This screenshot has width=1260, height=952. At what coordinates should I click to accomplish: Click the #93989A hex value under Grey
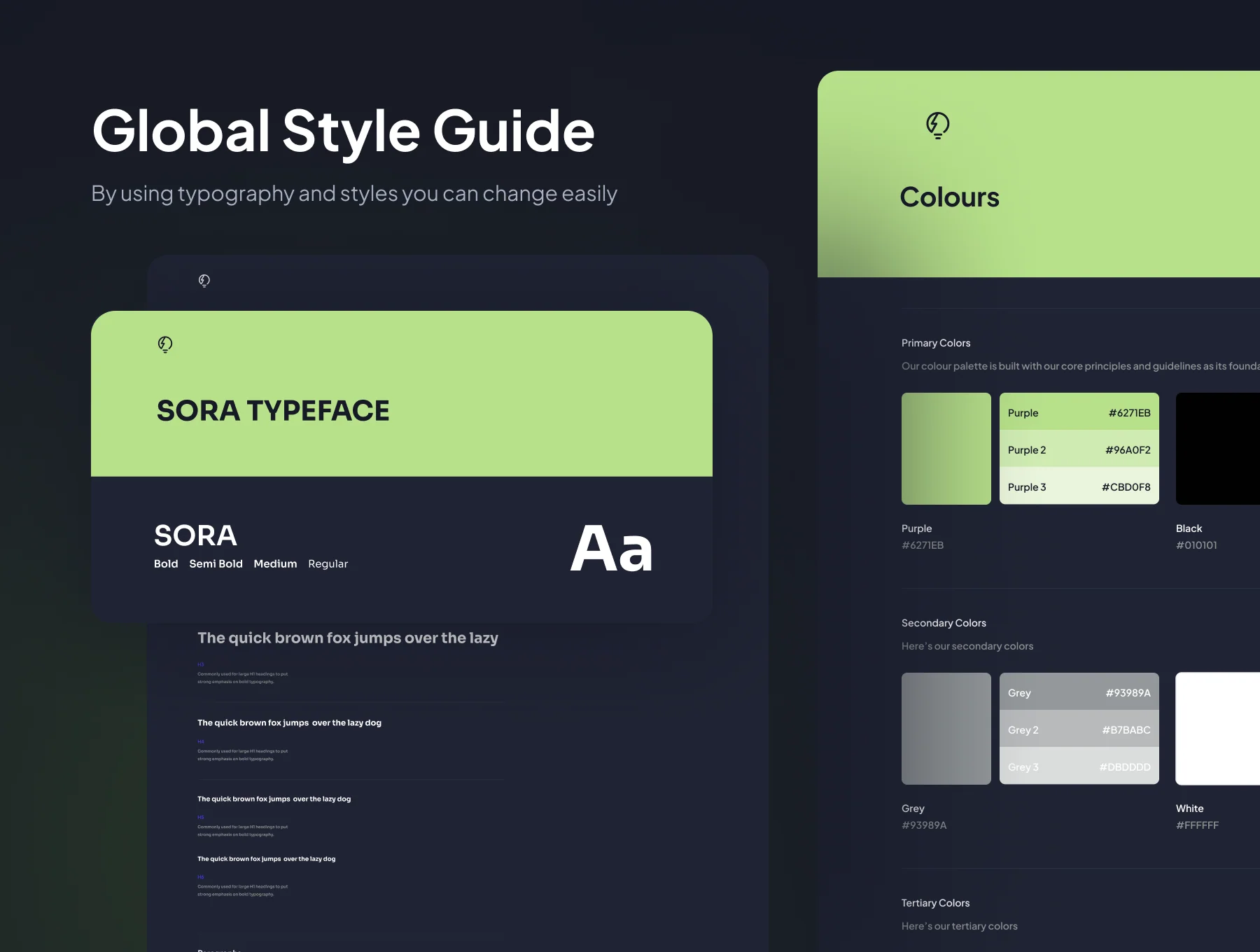click(x=924, y=825)
